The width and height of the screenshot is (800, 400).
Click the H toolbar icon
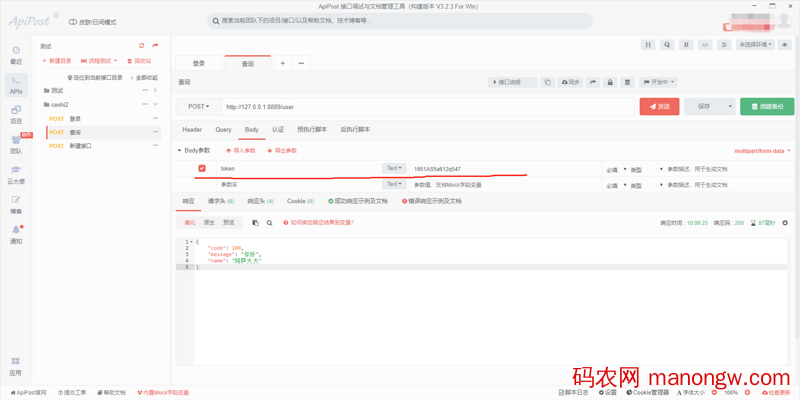(648, 44)
